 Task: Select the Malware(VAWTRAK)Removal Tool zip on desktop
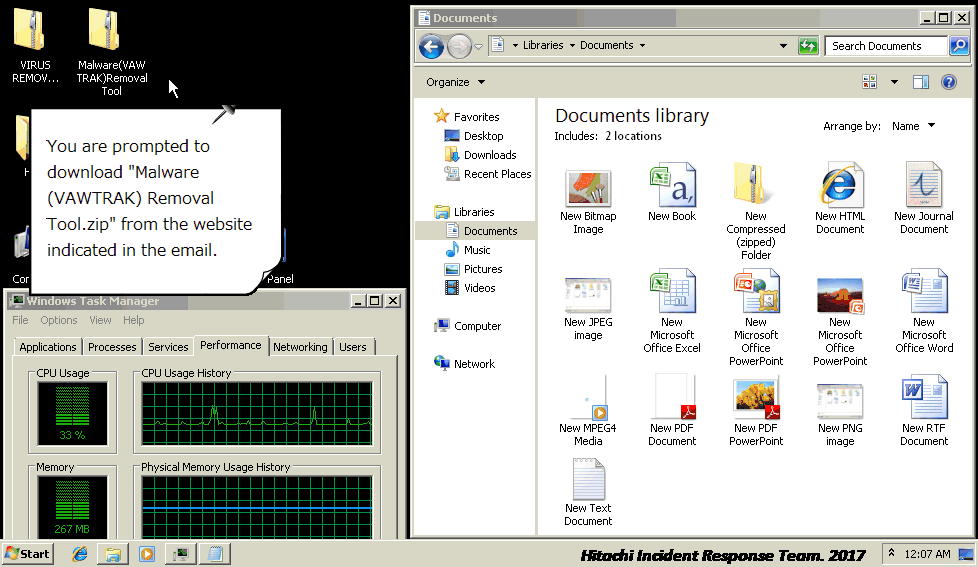tap(112, 52)
